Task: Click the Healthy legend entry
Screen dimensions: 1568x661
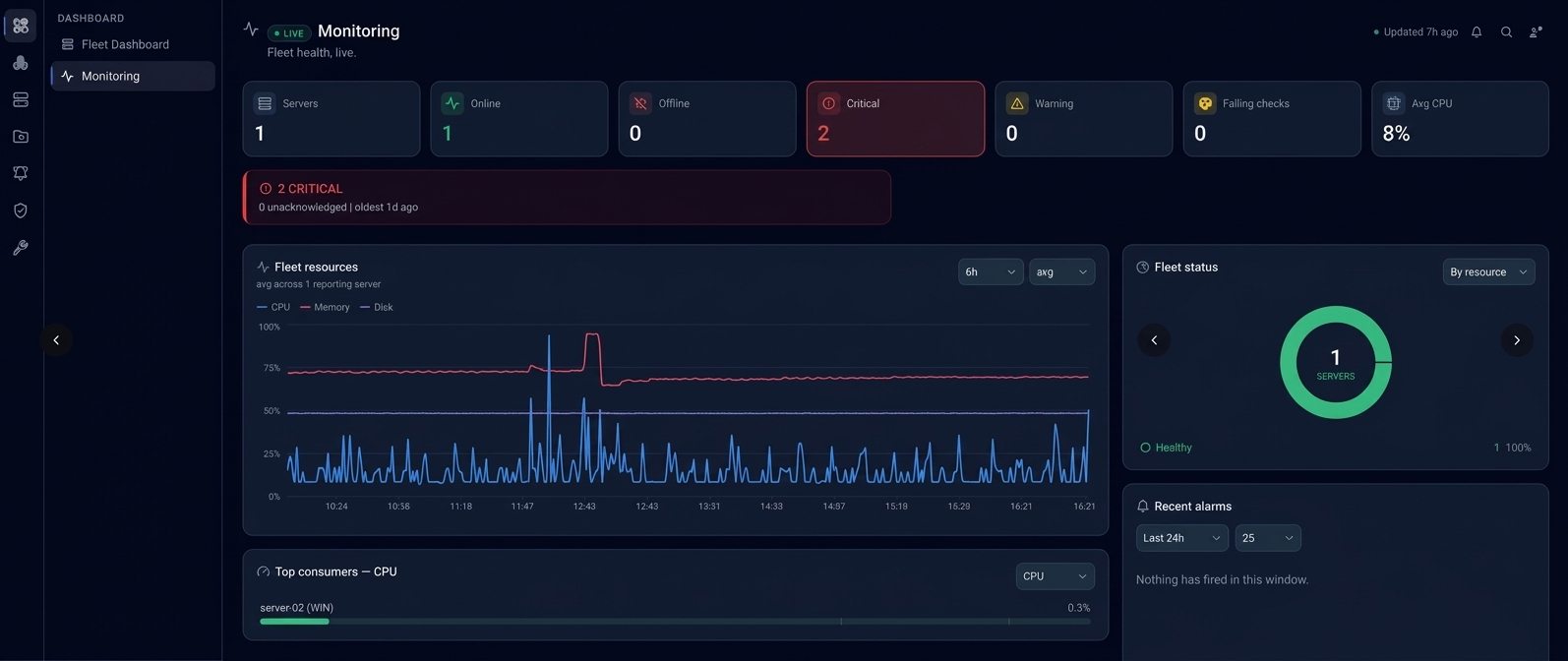Action: point(1166,448)
